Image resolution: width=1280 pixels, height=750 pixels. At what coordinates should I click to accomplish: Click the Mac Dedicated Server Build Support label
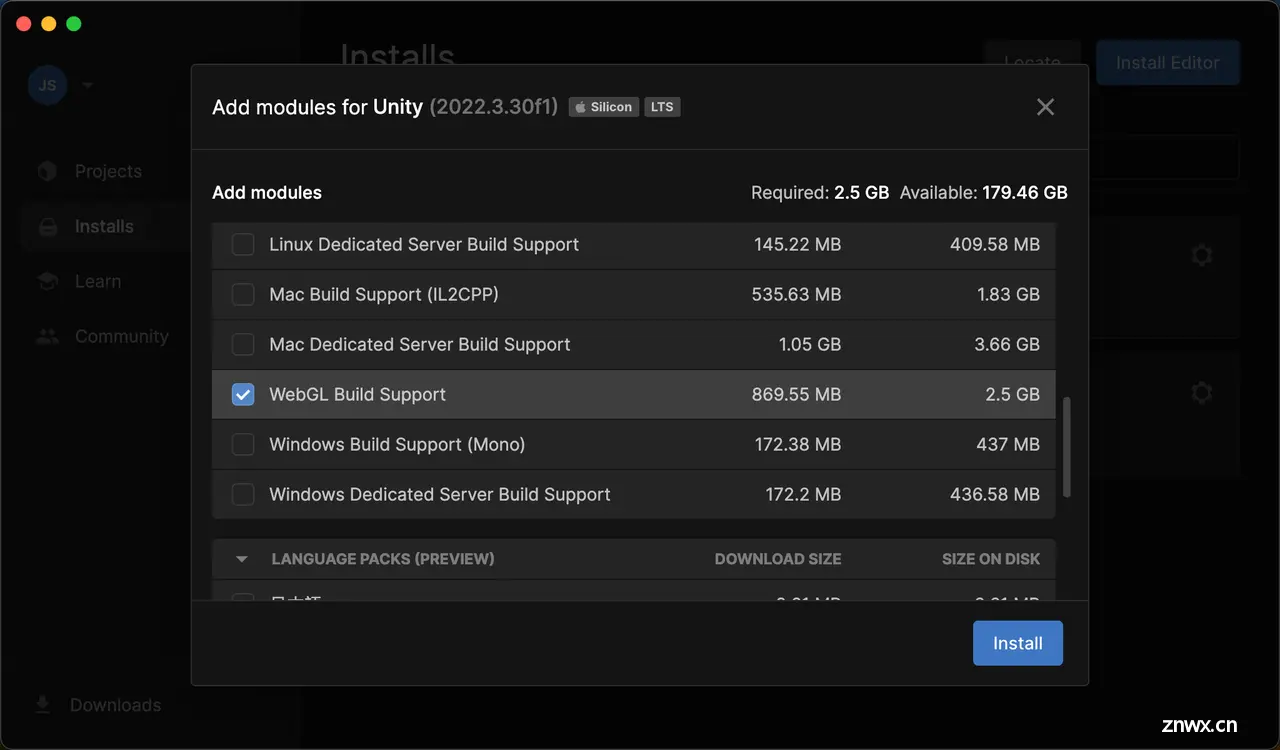[420, 344]
